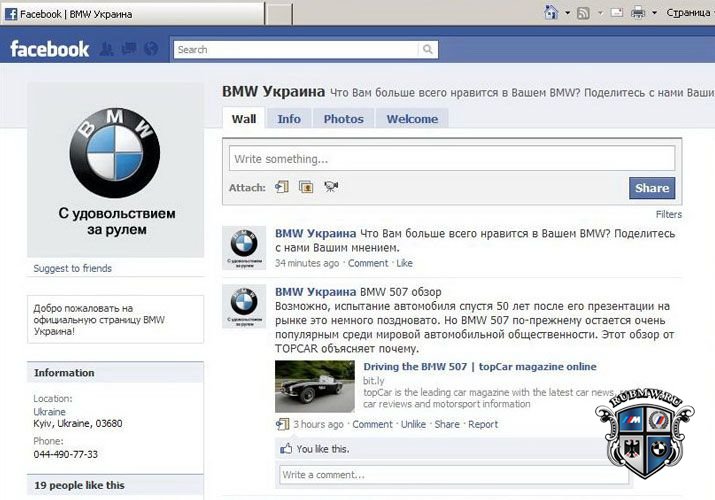This screenshot has height=500, width=715.
Task: Click Report on the BMW 507 post
Action: [x=483, y=424]
